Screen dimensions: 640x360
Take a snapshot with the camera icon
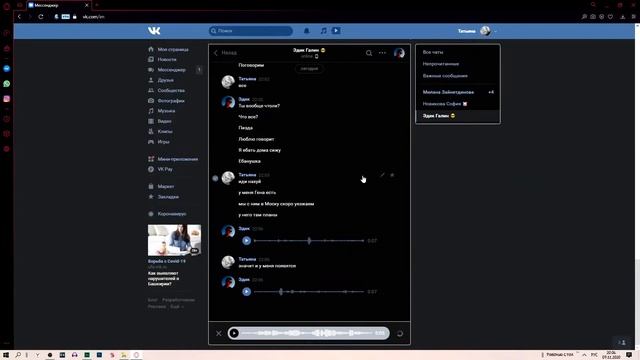click(x=593, y=17)
